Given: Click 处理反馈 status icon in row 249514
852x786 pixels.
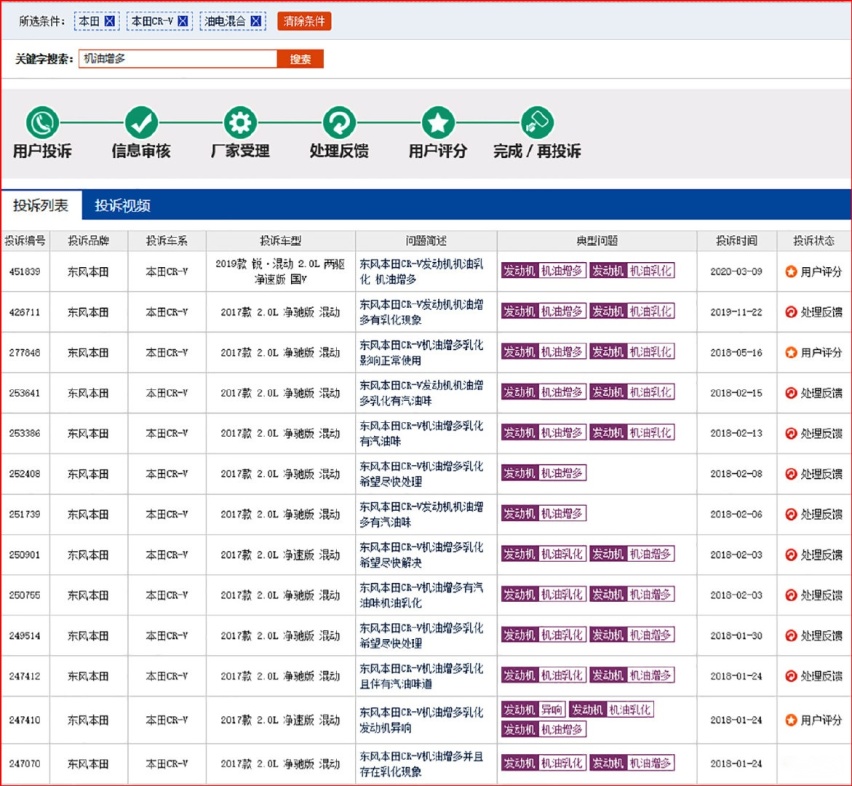Looking at the screenshot, I should point(791,636).
